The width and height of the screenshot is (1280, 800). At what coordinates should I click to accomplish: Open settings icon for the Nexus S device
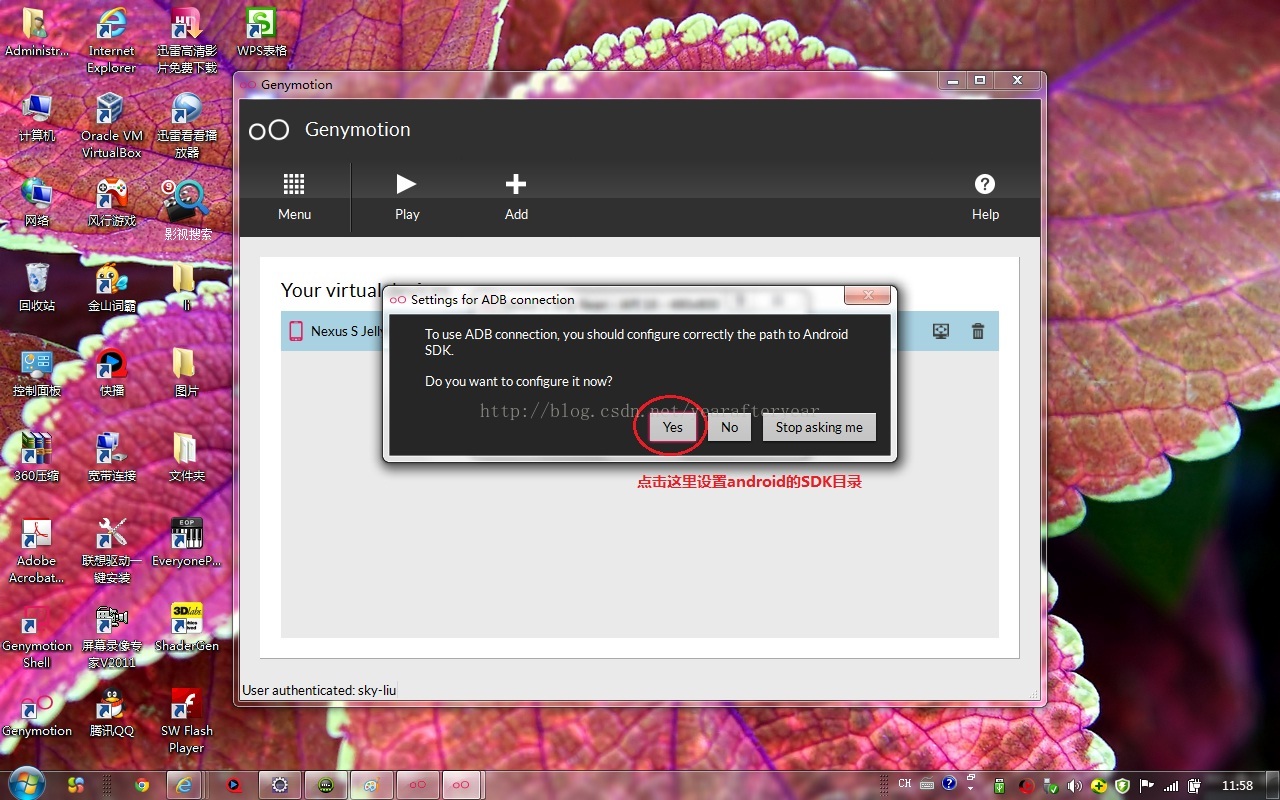(x=941, y=331)
